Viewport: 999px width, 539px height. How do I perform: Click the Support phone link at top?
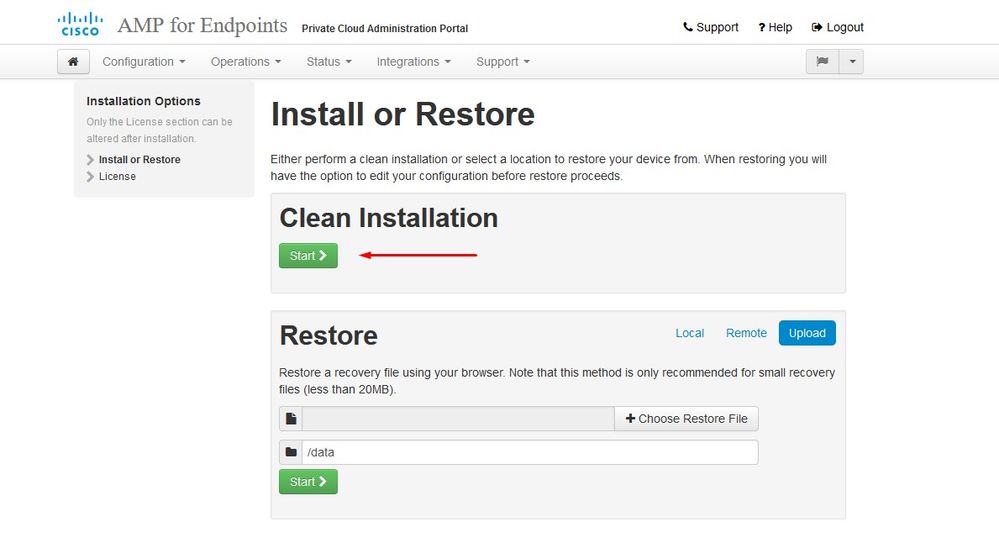pos(710,27)
